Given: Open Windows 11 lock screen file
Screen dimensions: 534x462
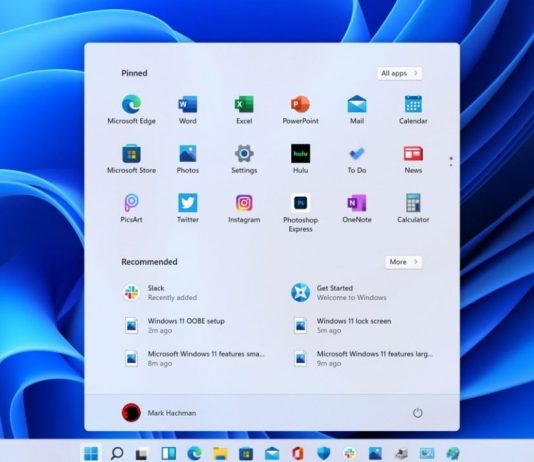Looking at the screenshot, I should coord(342,325).
